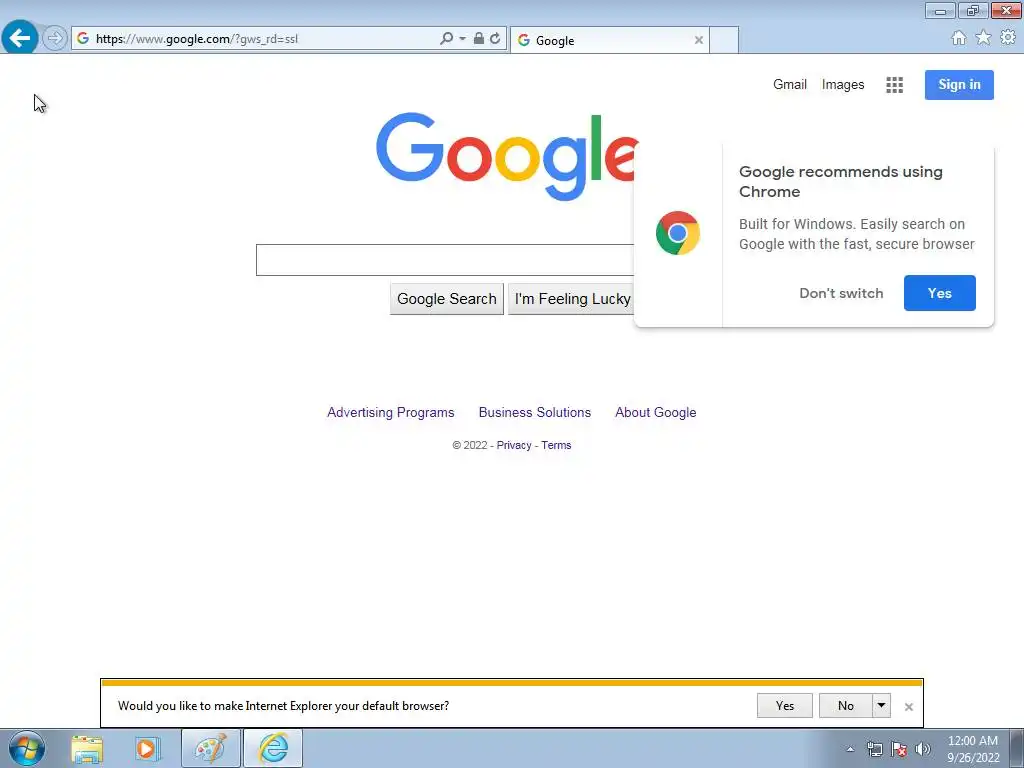Open Business Solutions link

pos(535,413)
